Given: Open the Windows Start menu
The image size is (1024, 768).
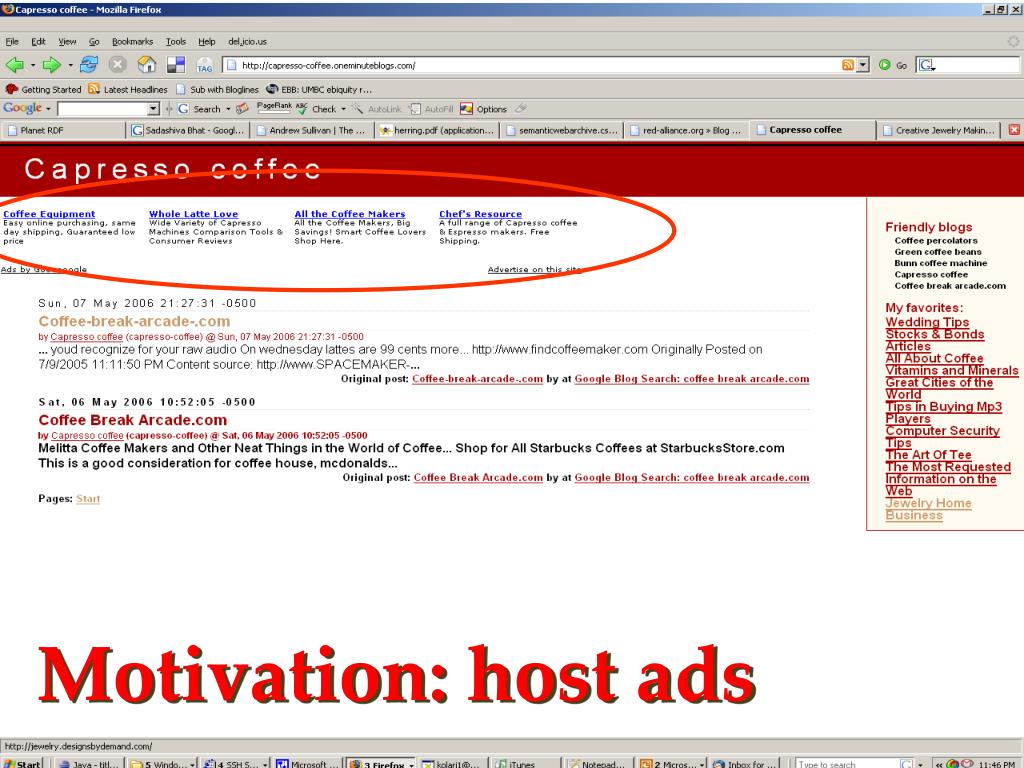Looking at the screenshot, I should click(x=22, y=763).
